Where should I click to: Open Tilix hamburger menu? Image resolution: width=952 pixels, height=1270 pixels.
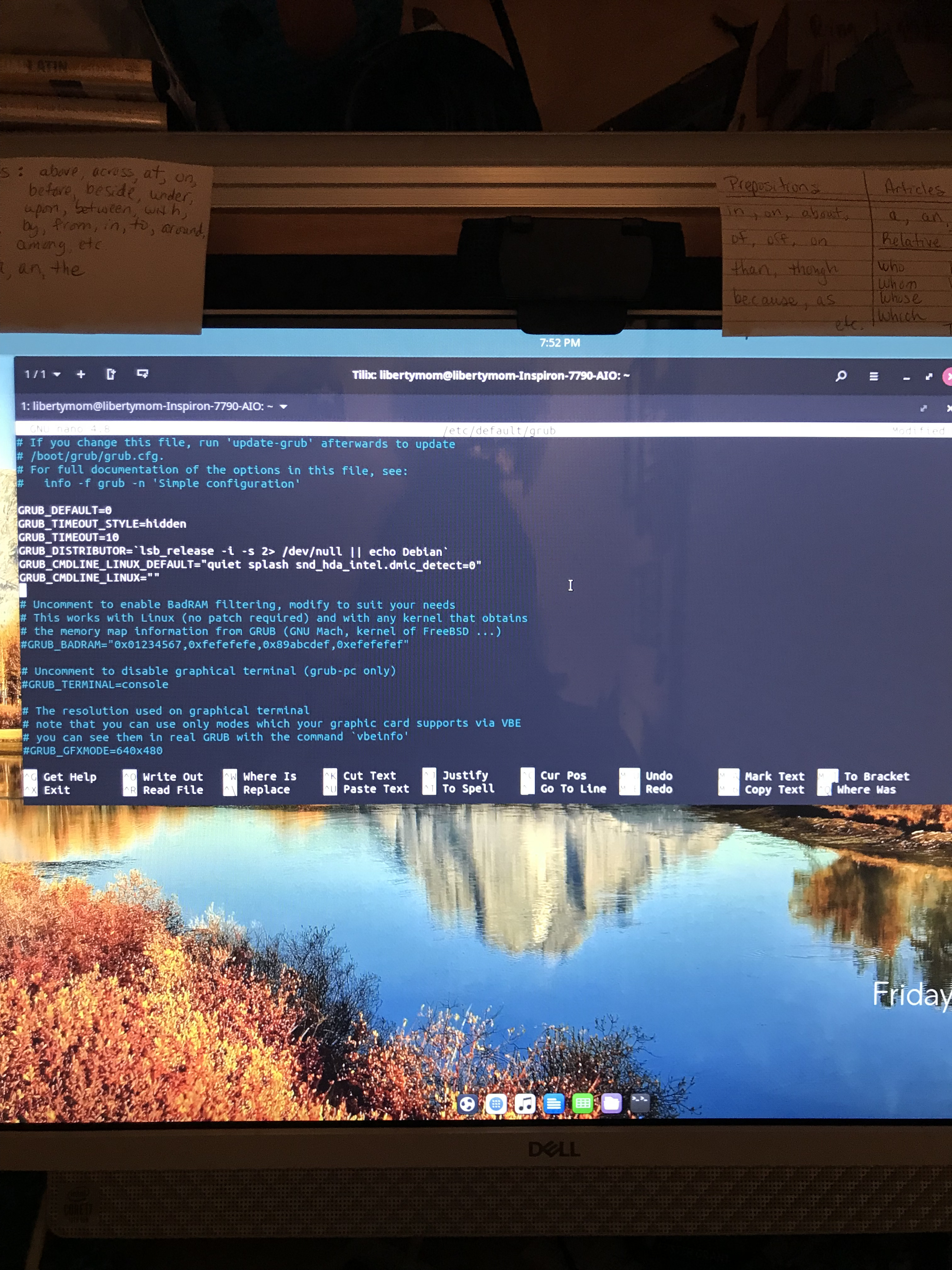(x=873, y=377)
